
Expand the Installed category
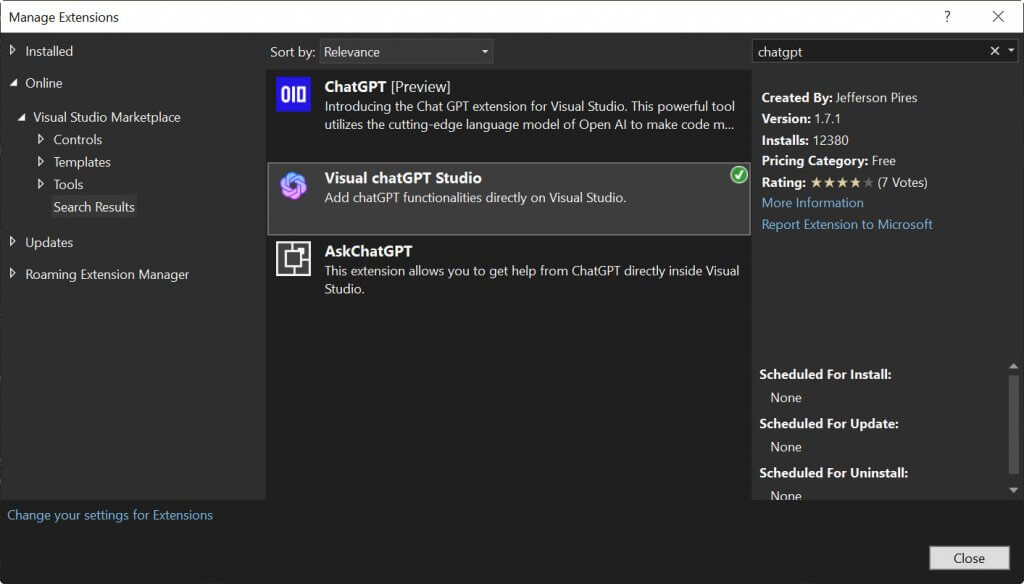[x=12, y=50]
